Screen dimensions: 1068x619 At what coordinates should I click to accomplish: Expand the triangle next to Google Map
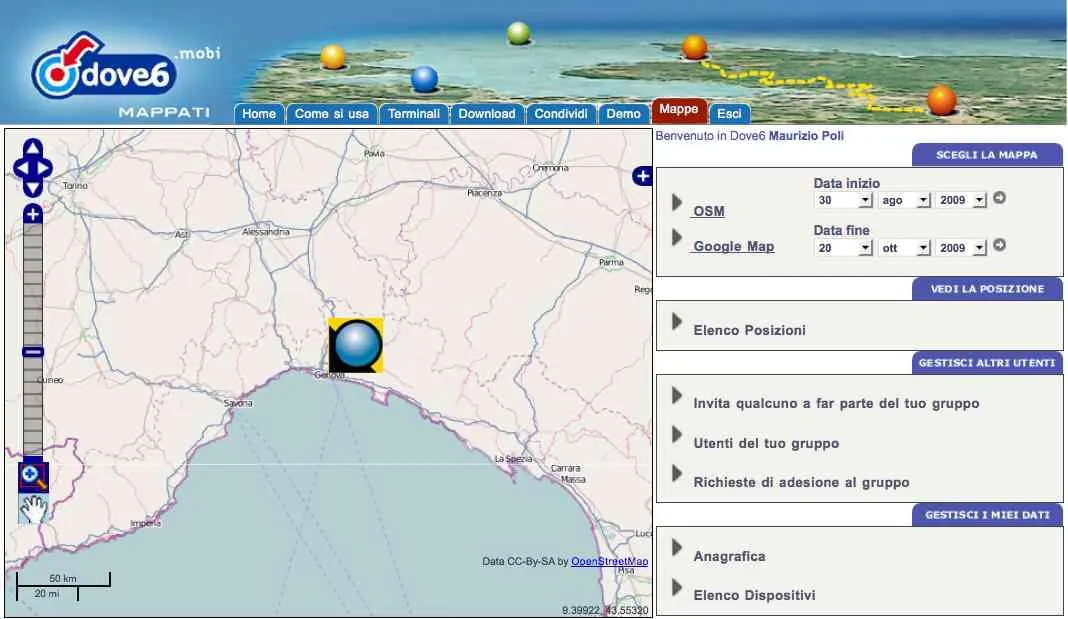(x=676, y=238)
